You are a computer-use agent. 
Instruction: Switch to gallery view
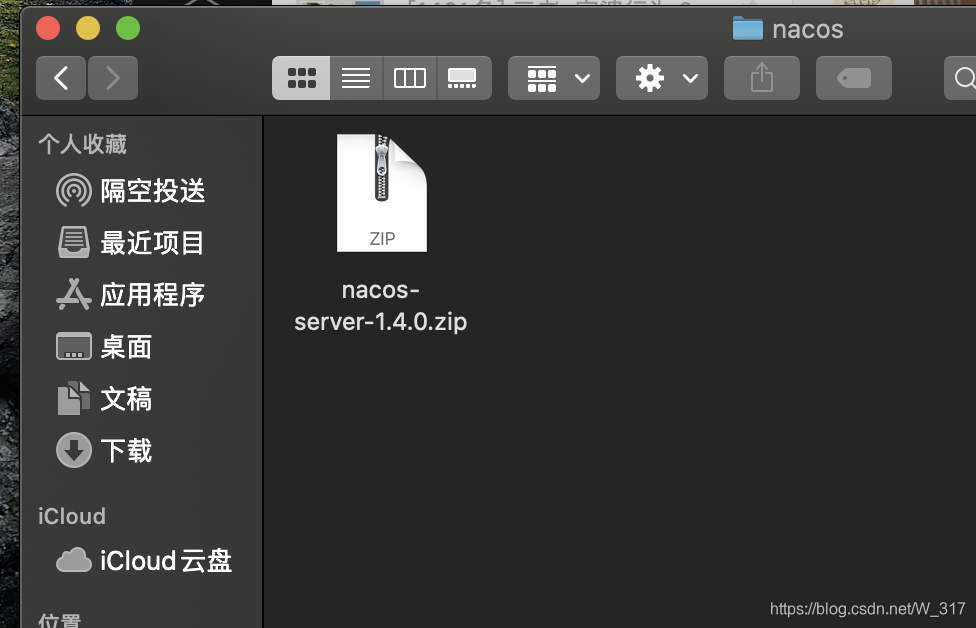click(464, 78)
